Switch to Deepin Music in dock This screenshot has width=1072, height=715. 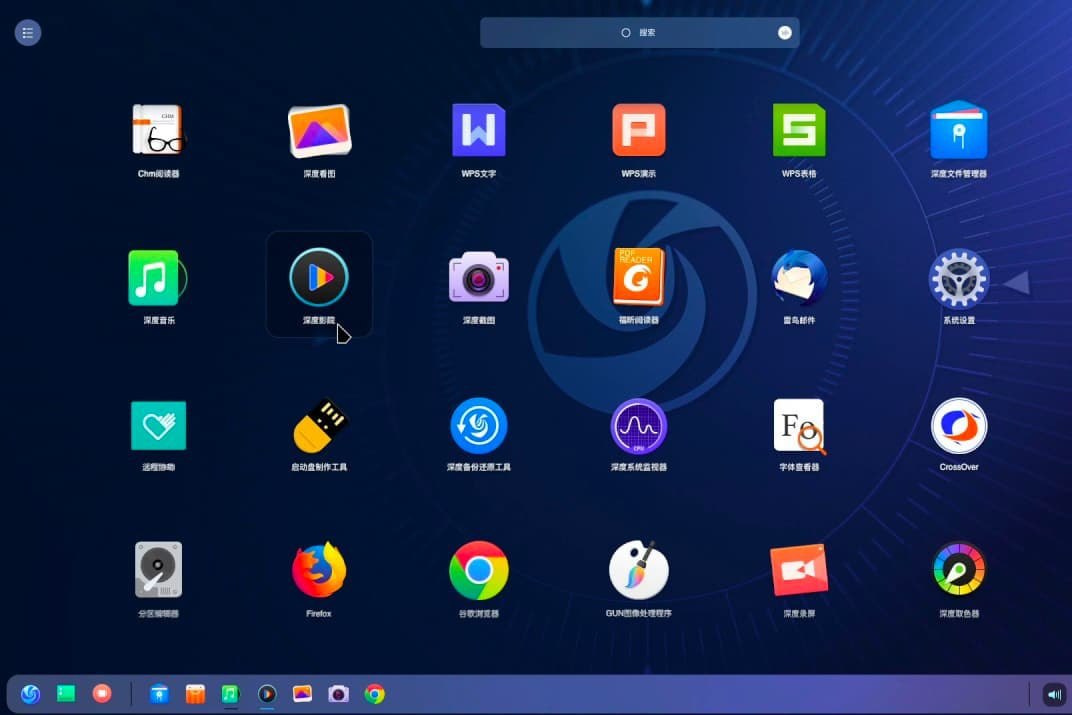230,694
